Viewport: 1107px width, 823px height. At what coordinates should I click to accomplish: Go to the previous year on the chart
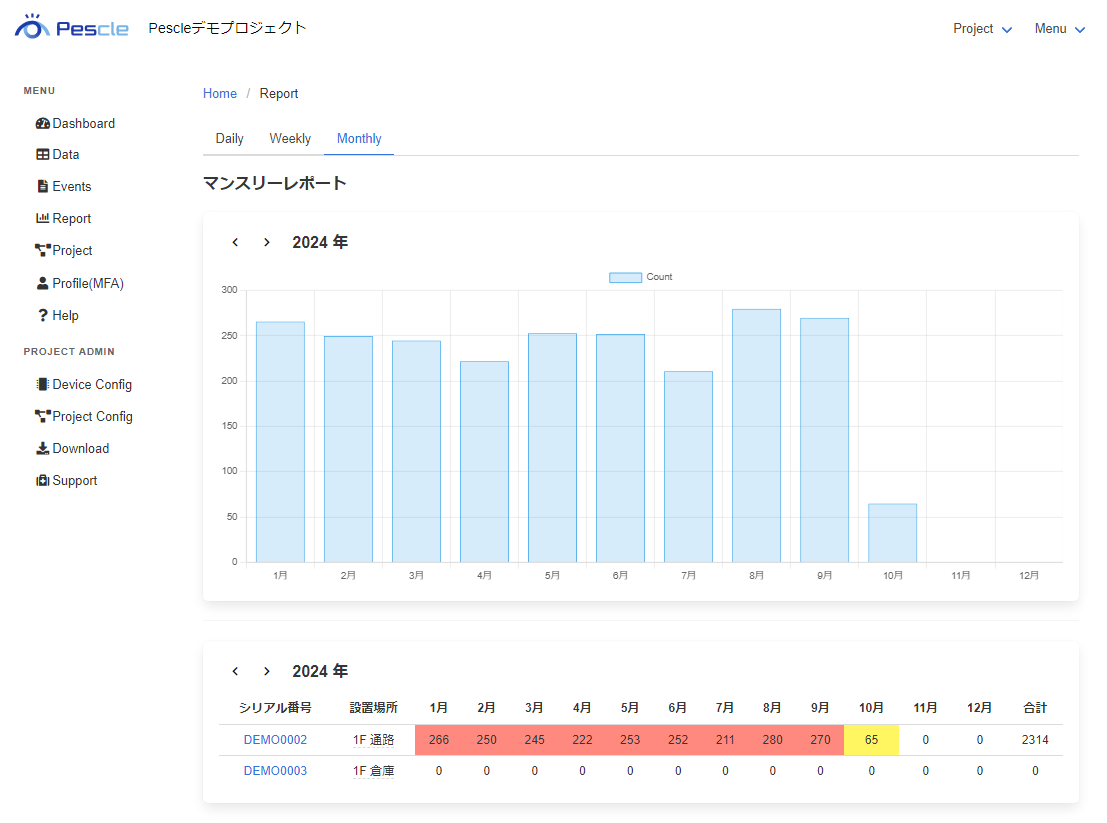click(x=235, y=242)
